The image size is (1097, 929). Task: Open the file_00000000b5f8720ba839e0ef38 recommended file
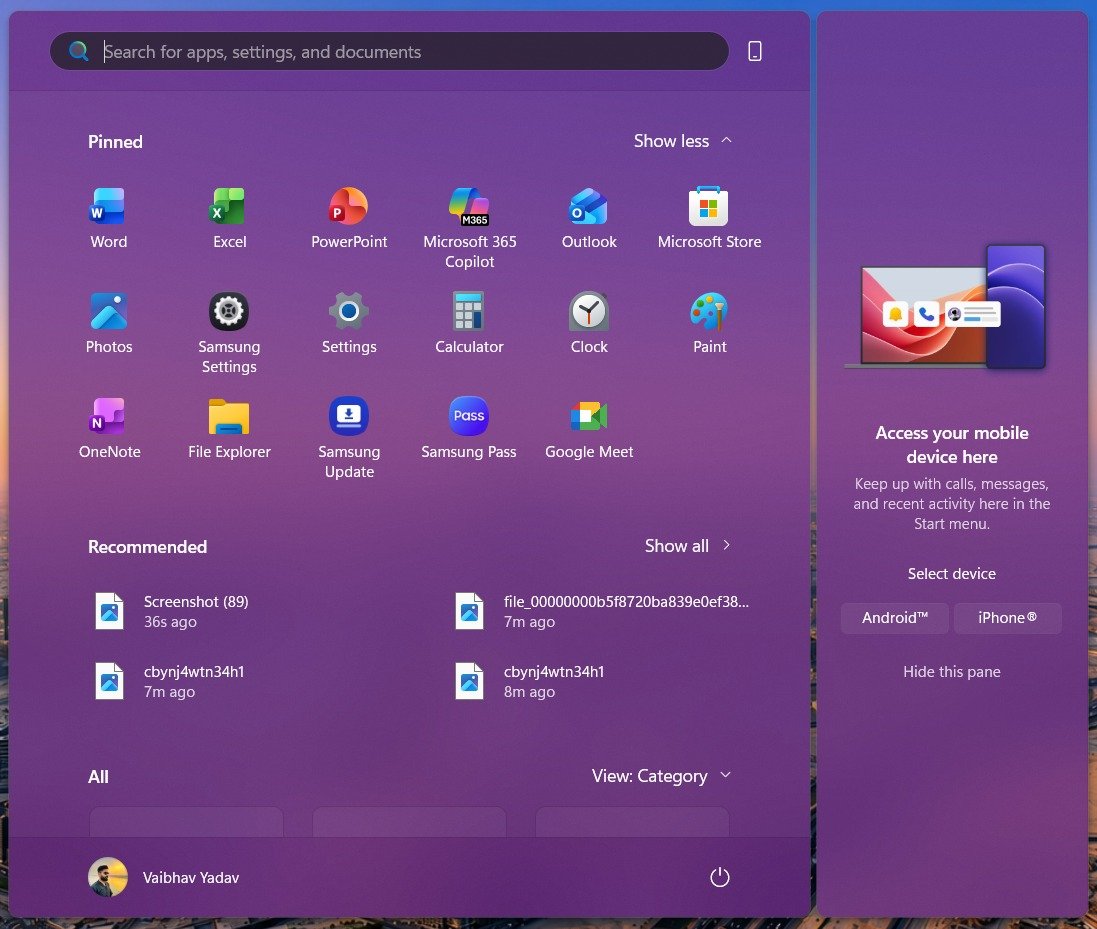[602, 611]
